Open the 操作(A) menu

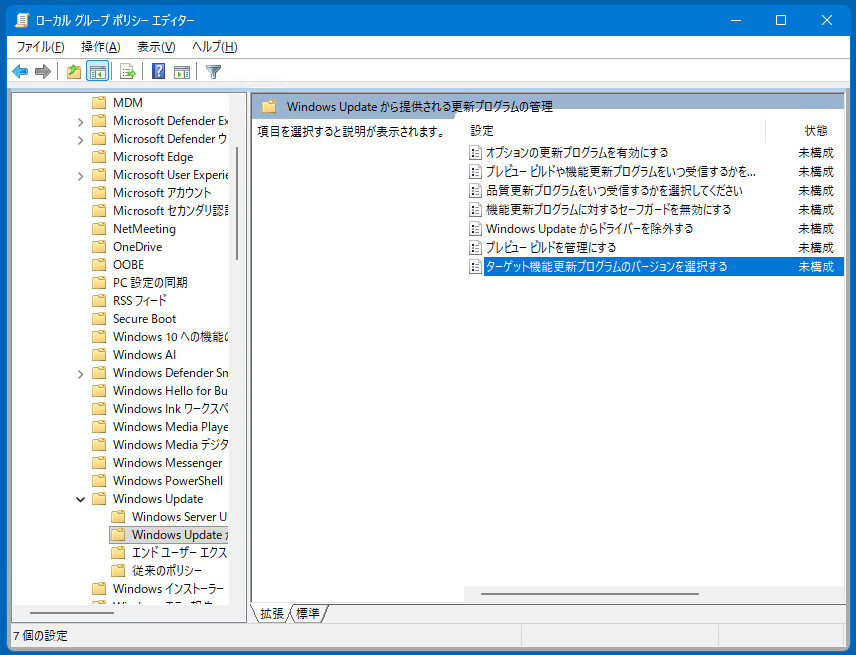(x=100, y=47)
